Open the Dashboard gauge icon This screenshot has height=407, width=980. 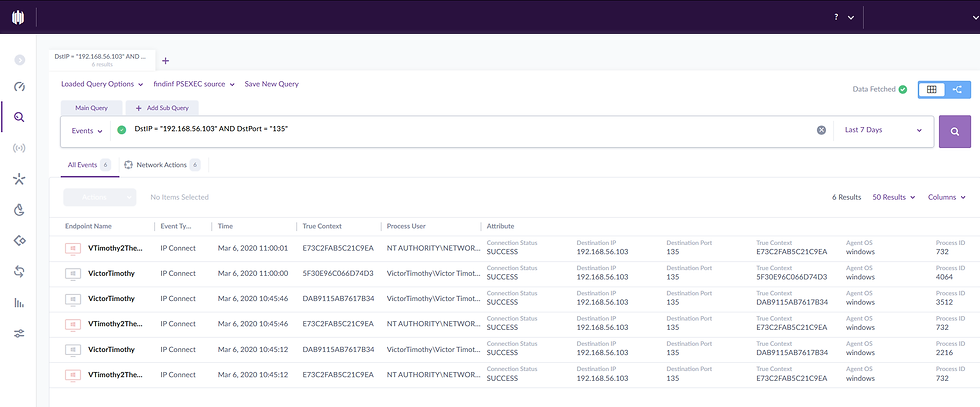[19, 87]
